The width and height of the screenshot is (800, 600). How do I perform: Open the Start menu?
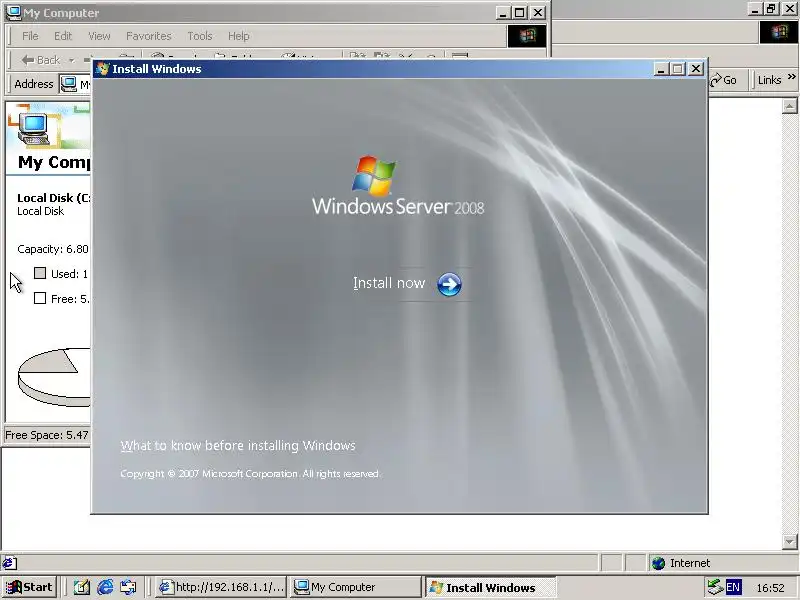coord(29,587)
